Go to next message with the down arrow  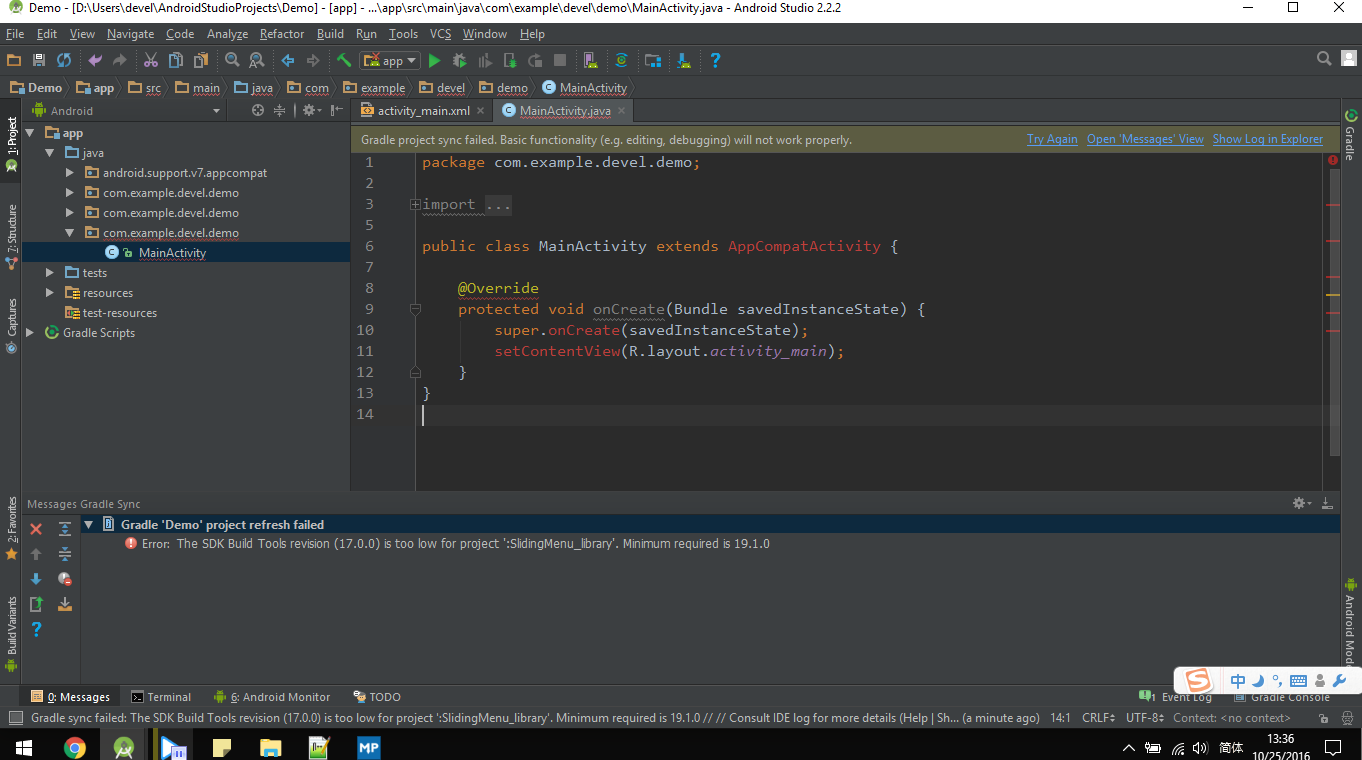click(x=36, y=579)
